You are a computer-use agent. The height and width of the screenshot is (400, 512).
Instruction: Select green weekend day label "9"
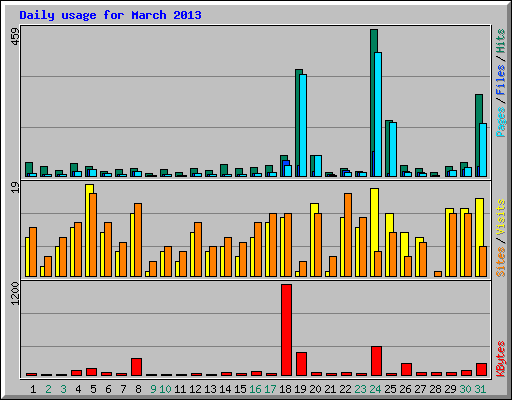click(153, 389)
